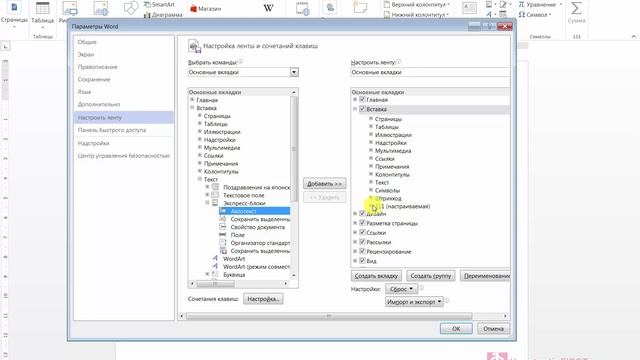Click the Создать группу button
This screenshot has height=360, width=640.
(x=431, y=276)
